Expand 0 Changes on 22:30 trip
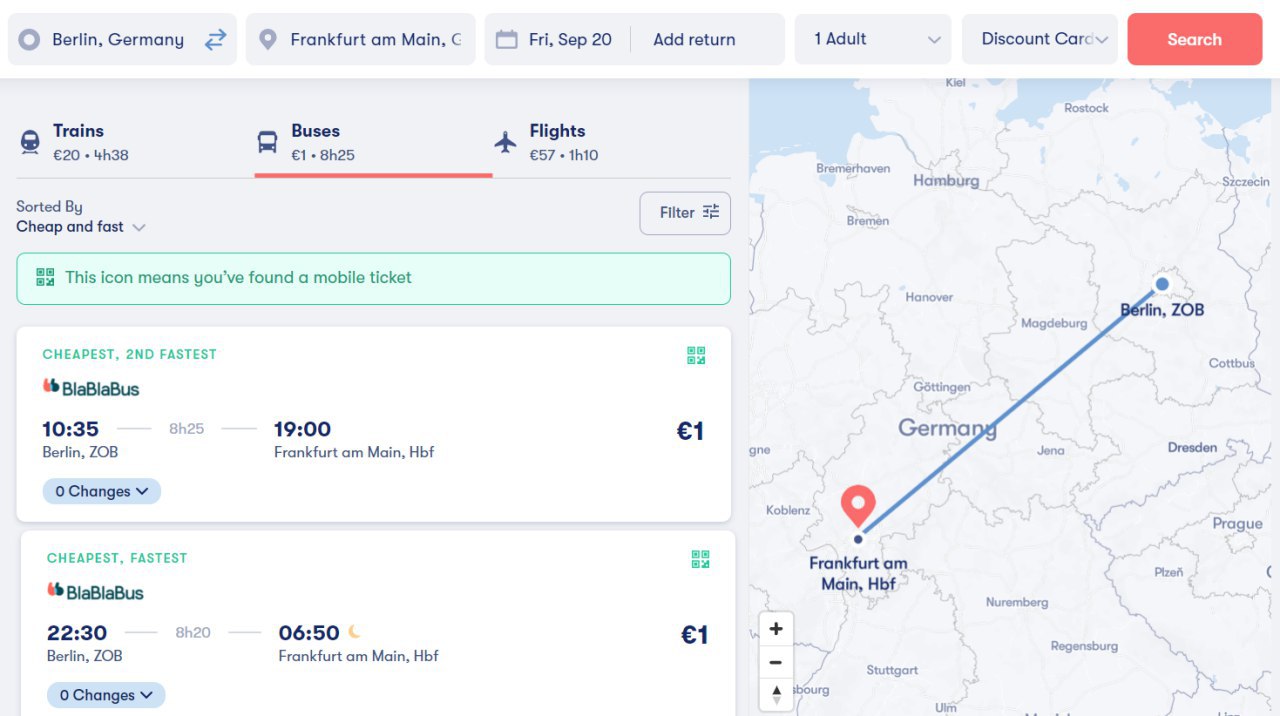 tap(106, 695)
